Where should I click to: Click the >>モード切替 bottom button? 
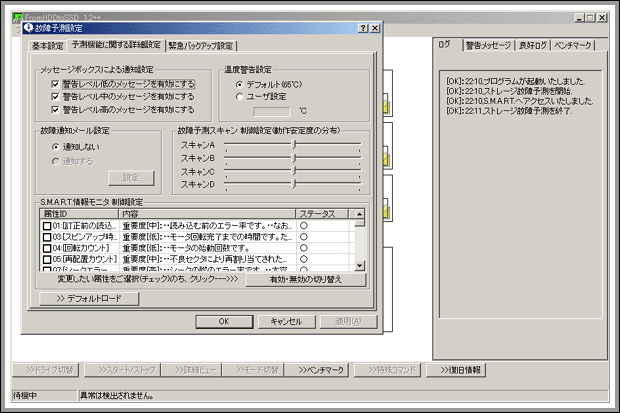(x=253, y=370)
